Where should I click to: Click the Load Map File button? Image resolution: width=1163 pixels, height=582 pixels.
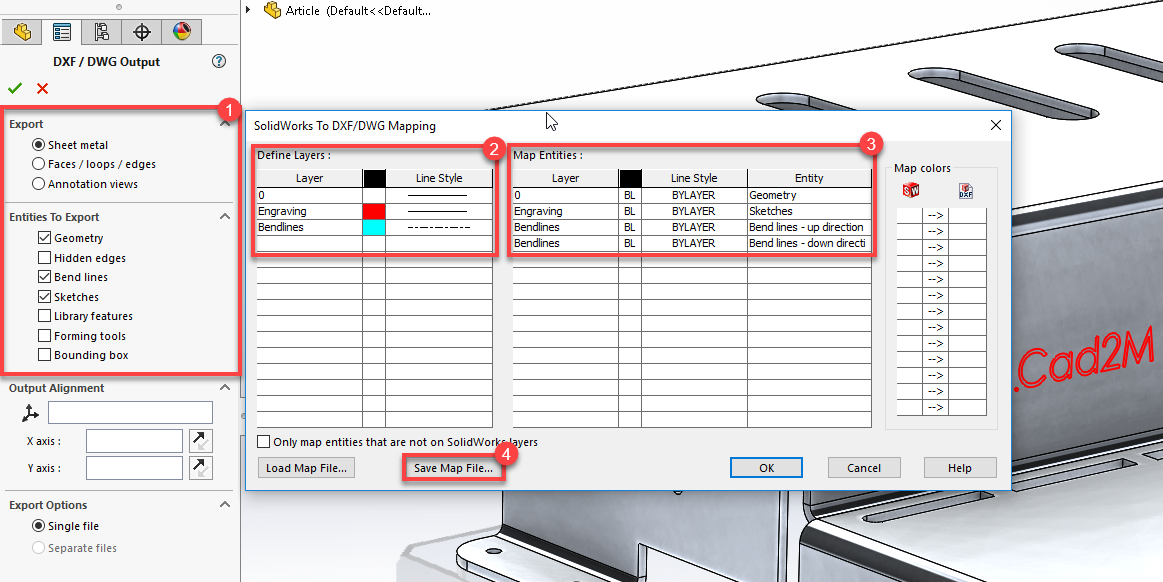pyautogui.click(x=306, y=468)
